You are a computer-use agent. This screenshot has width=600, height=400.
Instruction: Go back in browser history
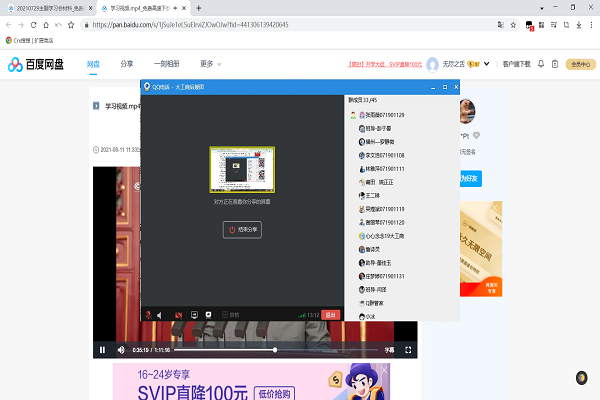[8, 25]
